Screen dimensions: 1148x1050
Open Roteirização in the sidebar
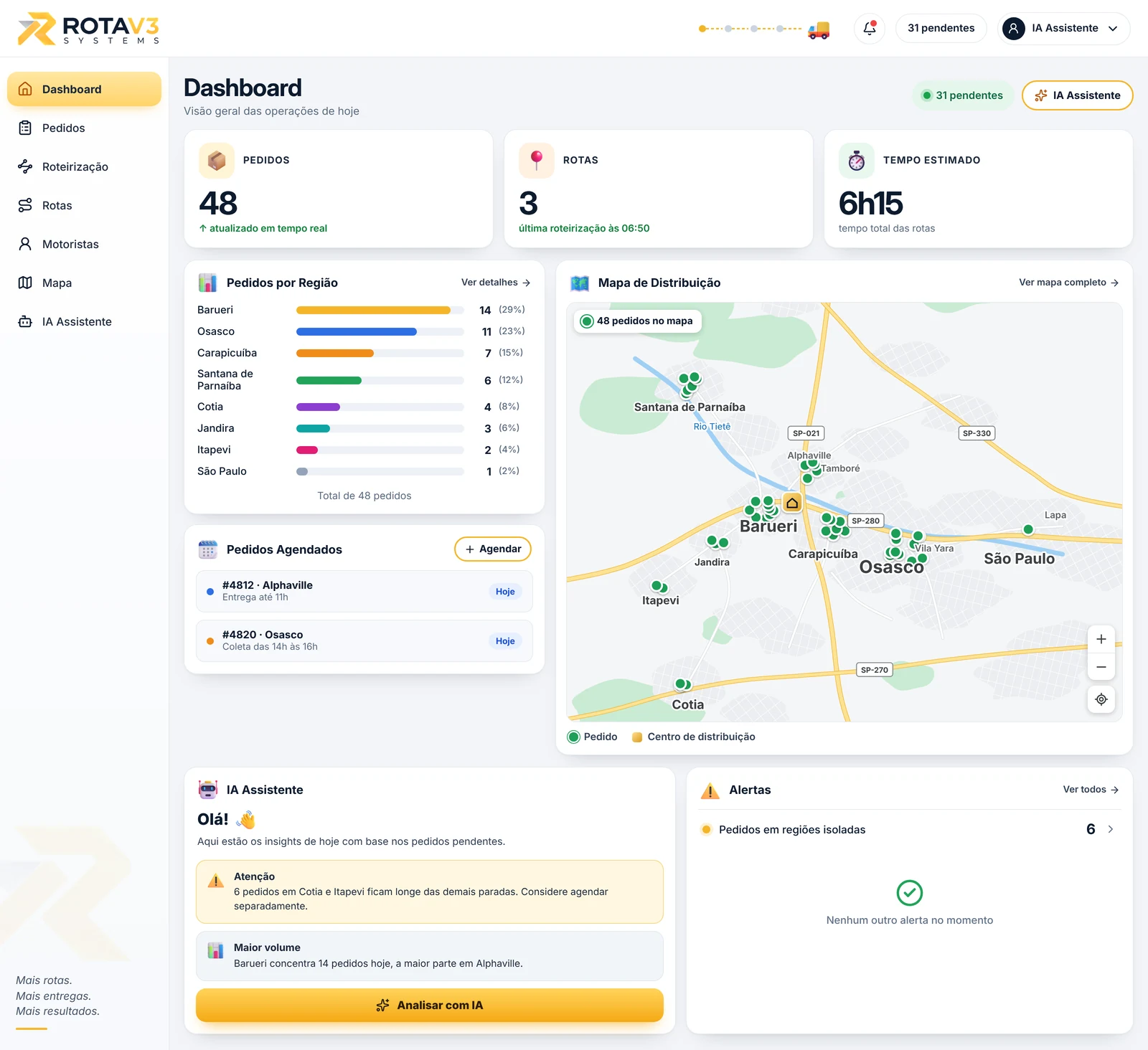pos(84,166)
